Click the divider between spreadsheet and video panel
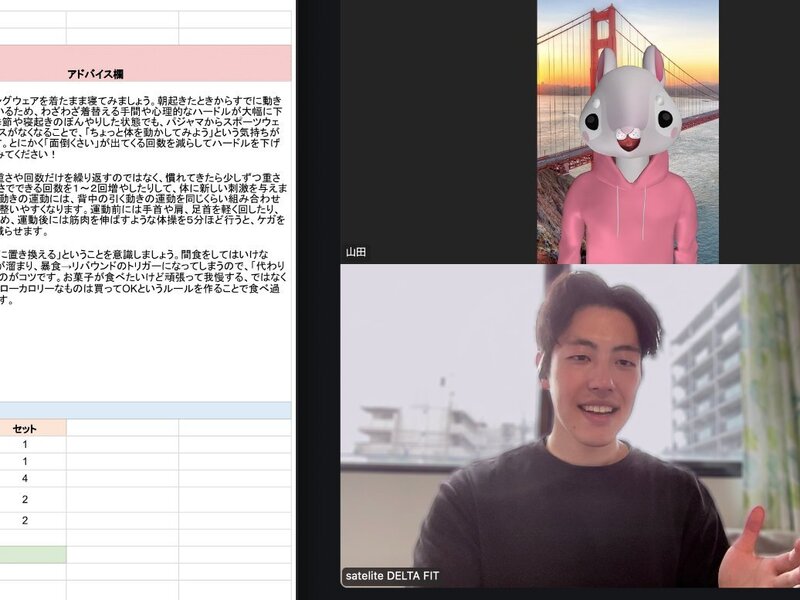The width and height of the screenshot is (800, 600). pos(296,300)
